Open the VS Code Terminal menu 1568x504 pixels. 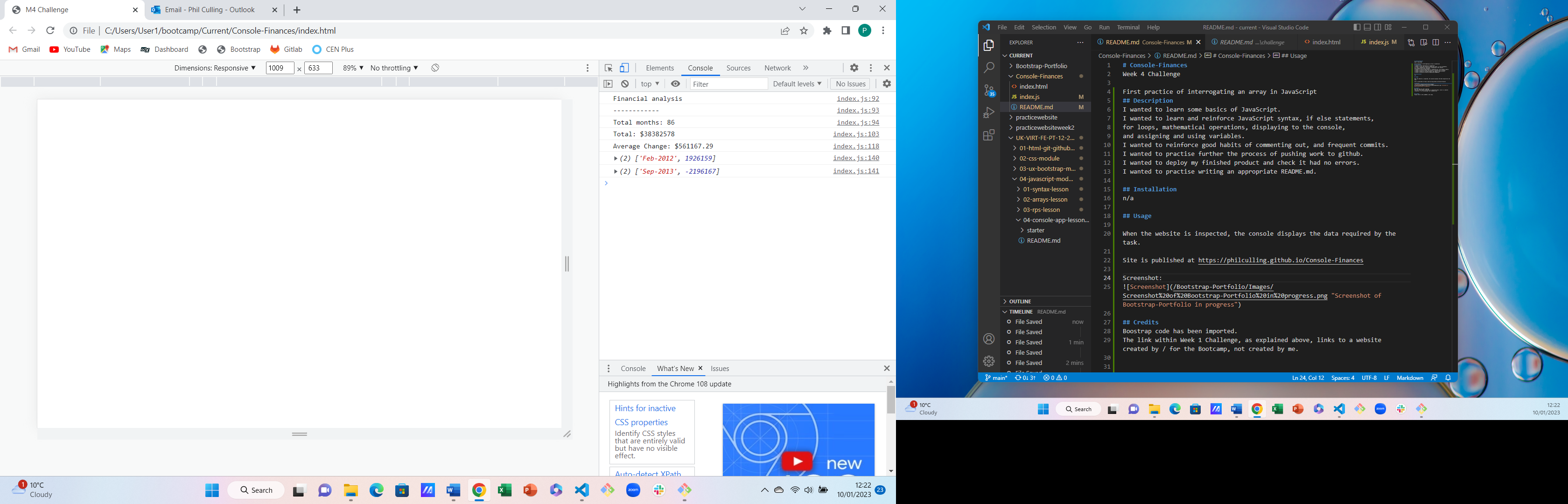point(1128,28)
